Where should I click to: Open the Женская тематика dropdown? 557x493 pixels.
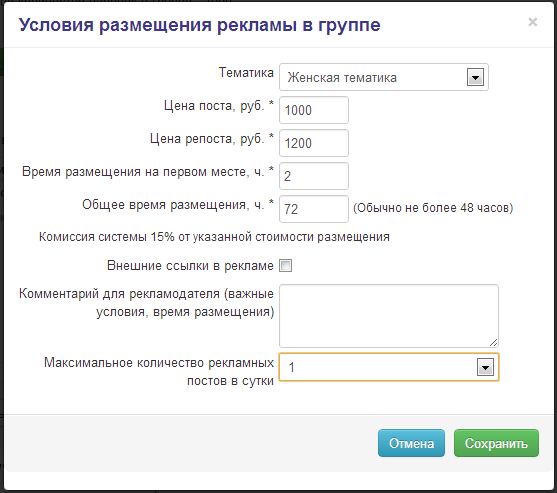point(384,77)
